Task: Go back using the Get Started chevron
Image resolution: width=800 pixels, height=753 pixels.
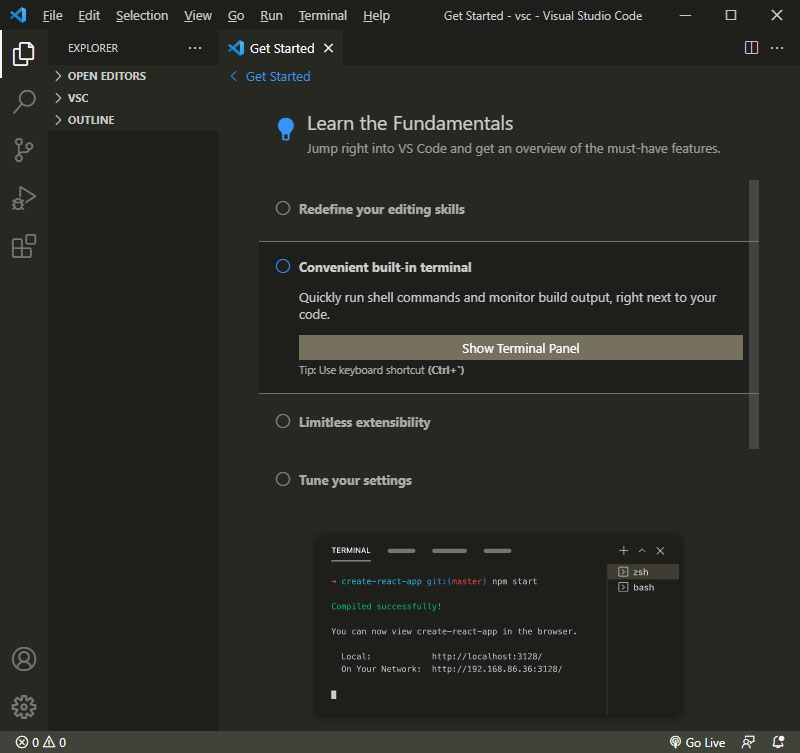Action: click(x=234, y=77)
